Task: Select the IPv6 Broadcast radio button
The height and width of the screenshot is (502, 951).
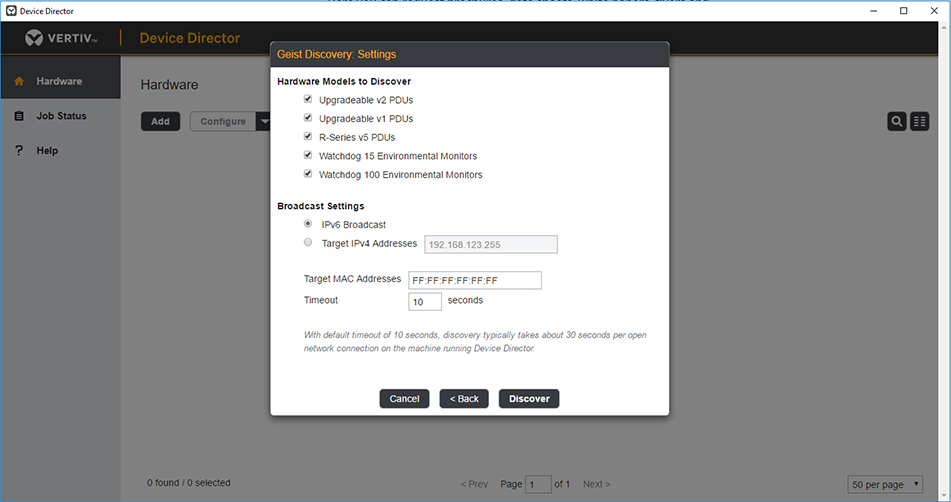Action: coord(308,224)
